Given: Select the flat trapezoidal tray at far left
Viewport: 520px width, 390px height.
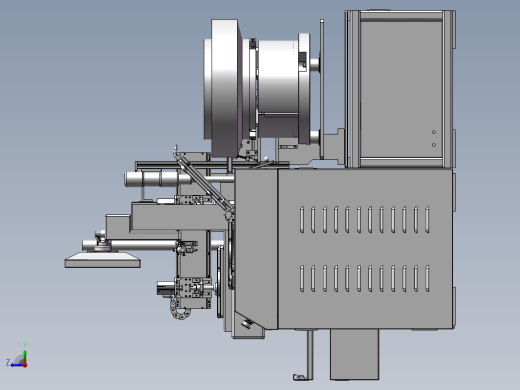Looking at the screenshot, I should pos(102,260).
